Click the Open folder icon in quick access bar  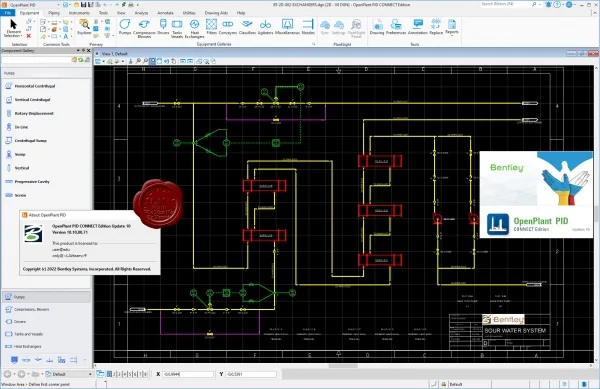[x=77, y=5]
